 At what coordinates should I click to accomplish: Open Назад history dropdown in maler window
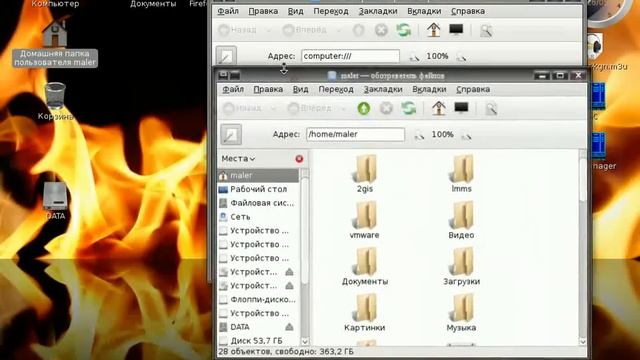point(273,109)
